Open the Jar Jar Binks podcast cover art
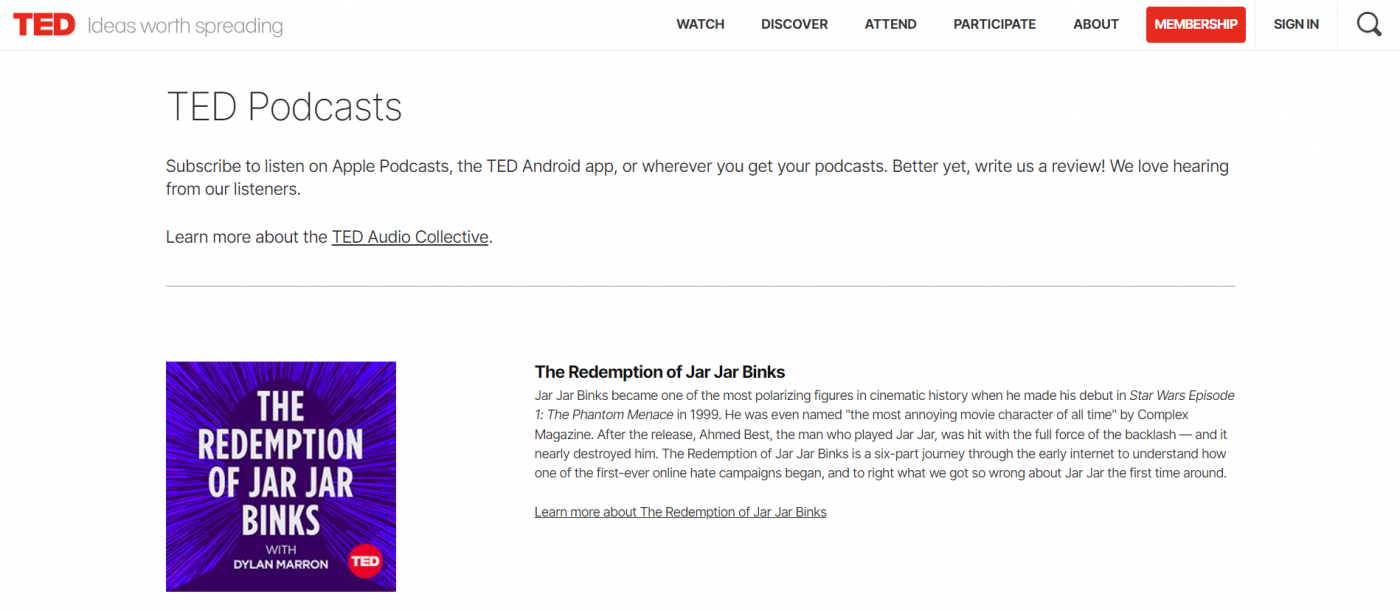 (x=281, y=476)
